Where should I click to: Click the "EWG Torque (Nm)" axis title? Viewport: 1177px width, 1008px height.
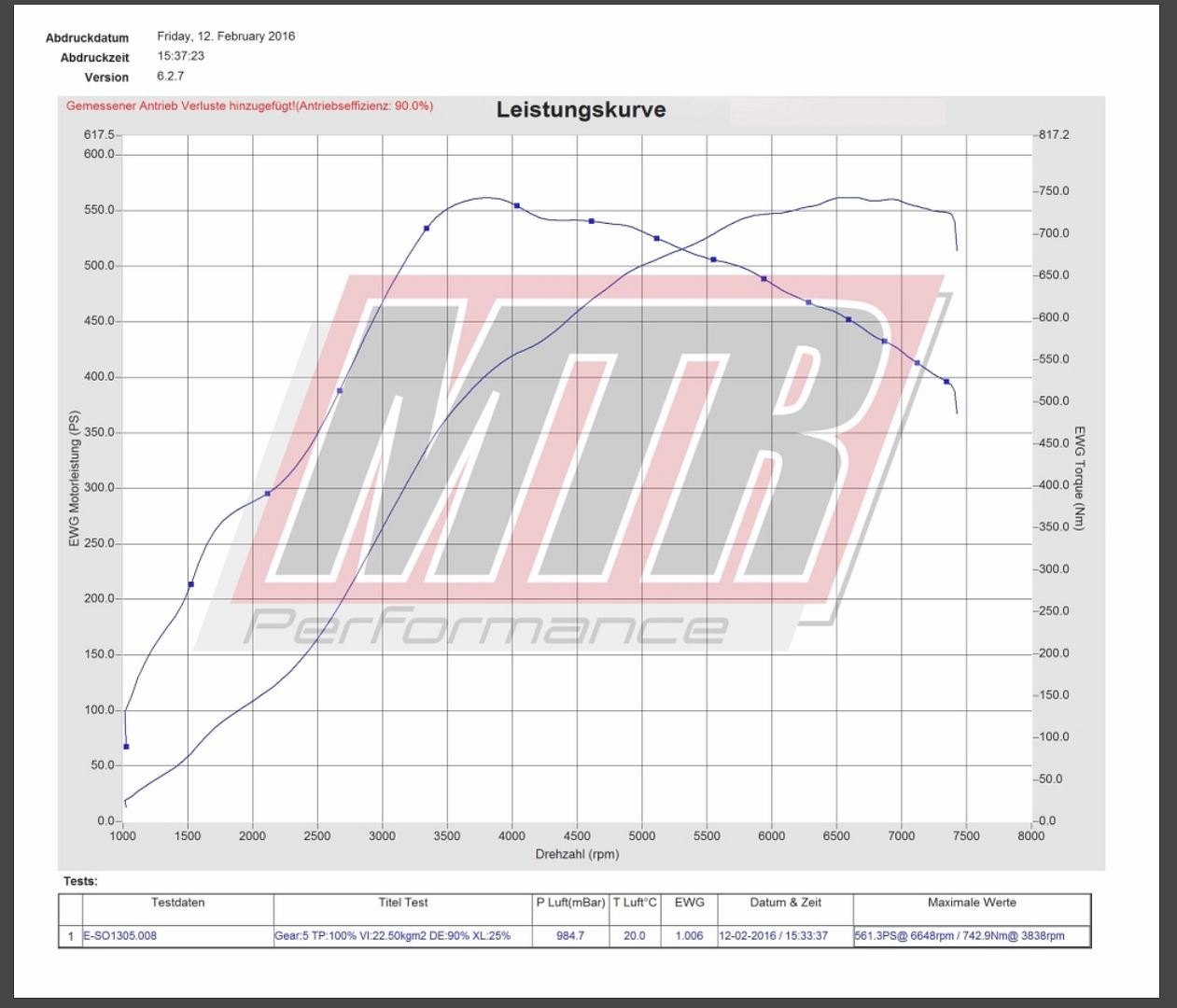(1080, 478)
